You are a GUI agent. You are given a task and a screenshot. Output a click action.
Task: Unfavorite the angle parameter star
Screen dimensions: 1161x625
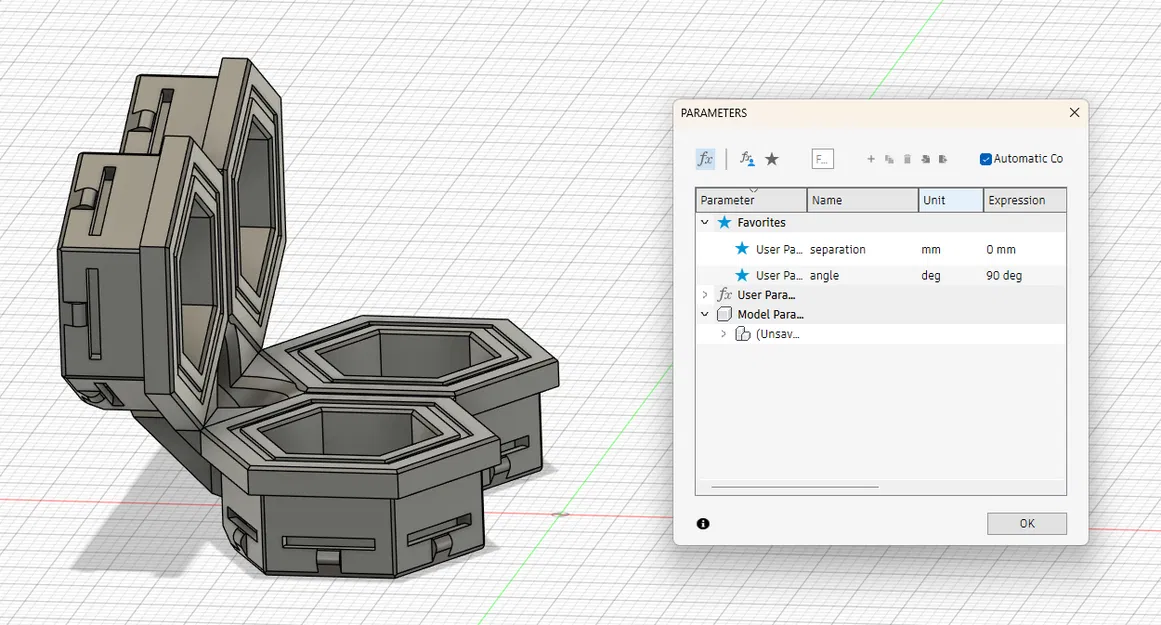pos(742,275)
